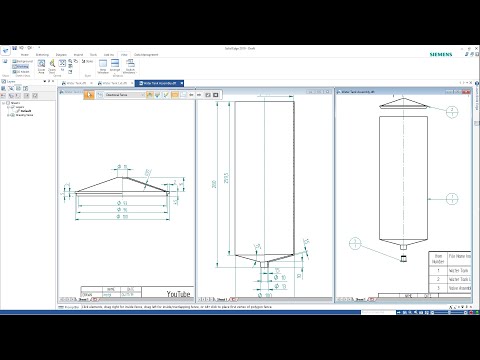
Task: Close the Layers panel
Action: click(53, 81)
